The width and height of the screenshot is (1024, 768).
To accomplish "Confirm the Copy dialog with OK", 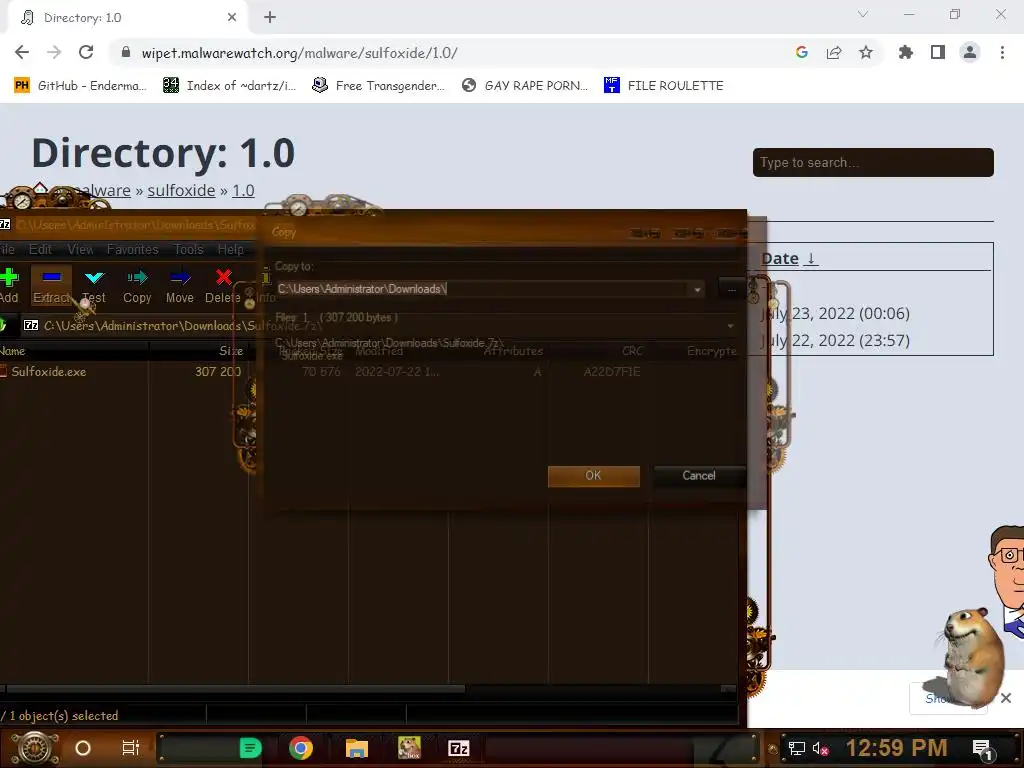I will point(594,476).
